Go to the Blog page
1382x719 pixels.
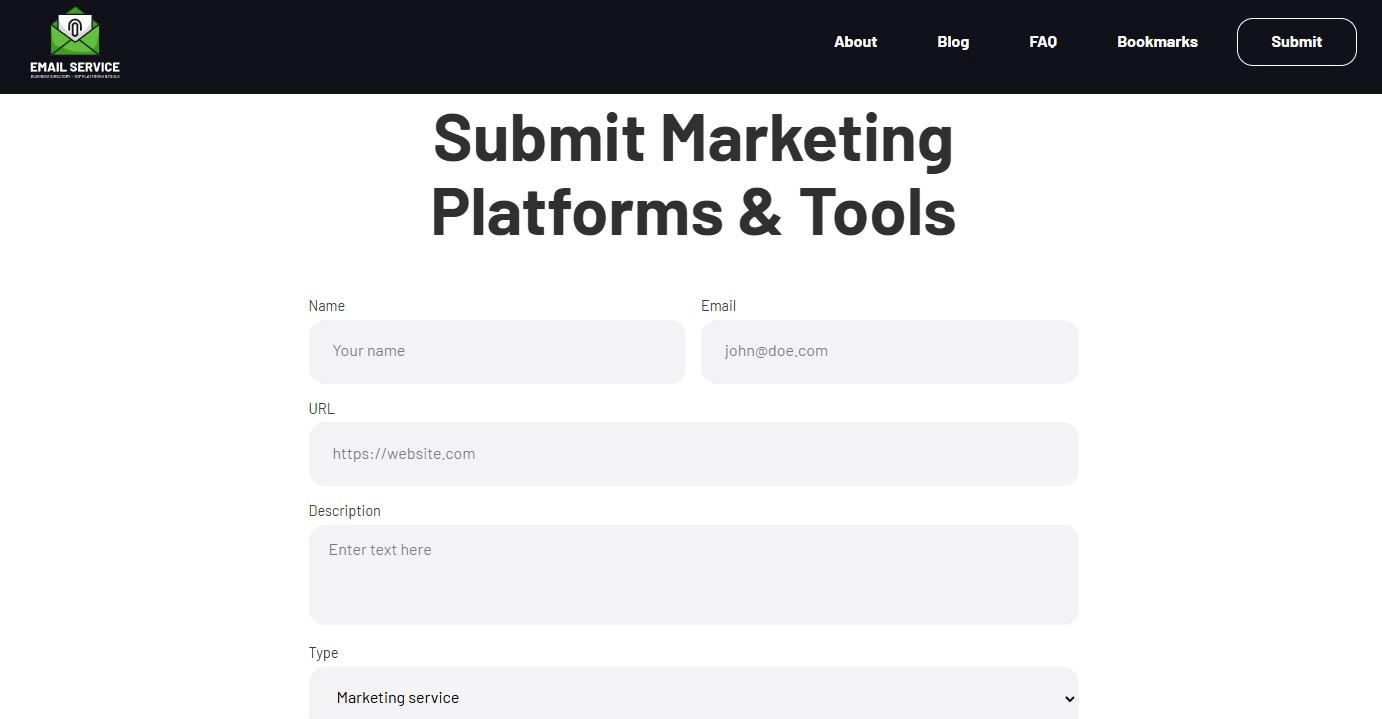click(952, 42)
